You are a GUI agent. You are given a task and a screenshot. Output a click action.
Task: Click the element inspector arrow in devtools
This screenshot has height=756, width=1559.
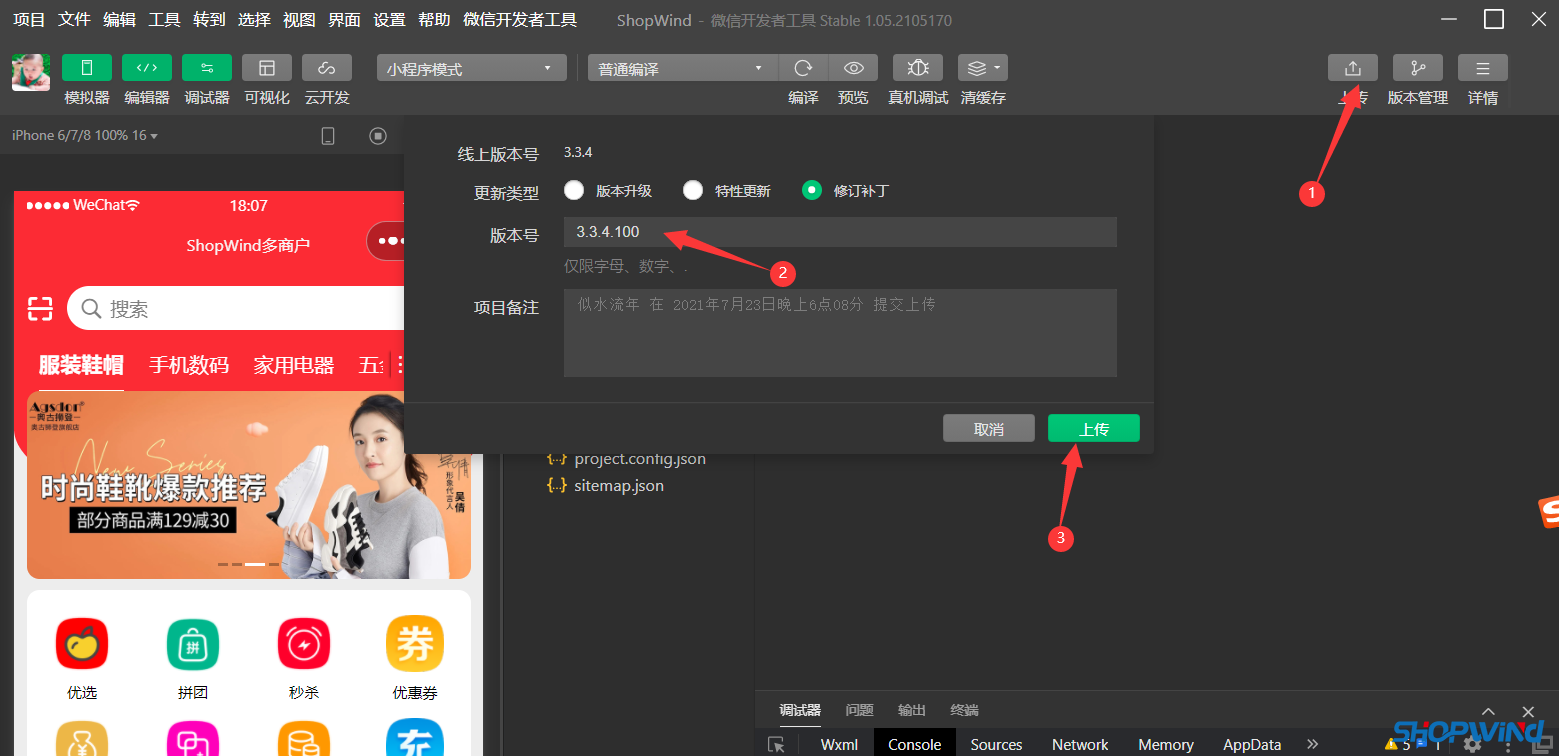pos(776,744)
